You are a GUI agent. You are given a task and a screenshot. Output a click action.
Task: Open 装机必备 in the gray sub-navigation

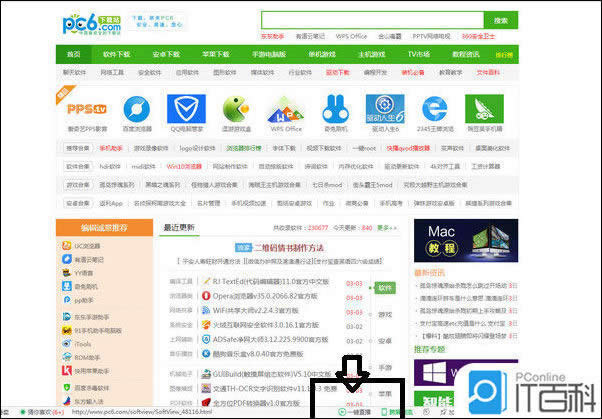click(413, 72)
